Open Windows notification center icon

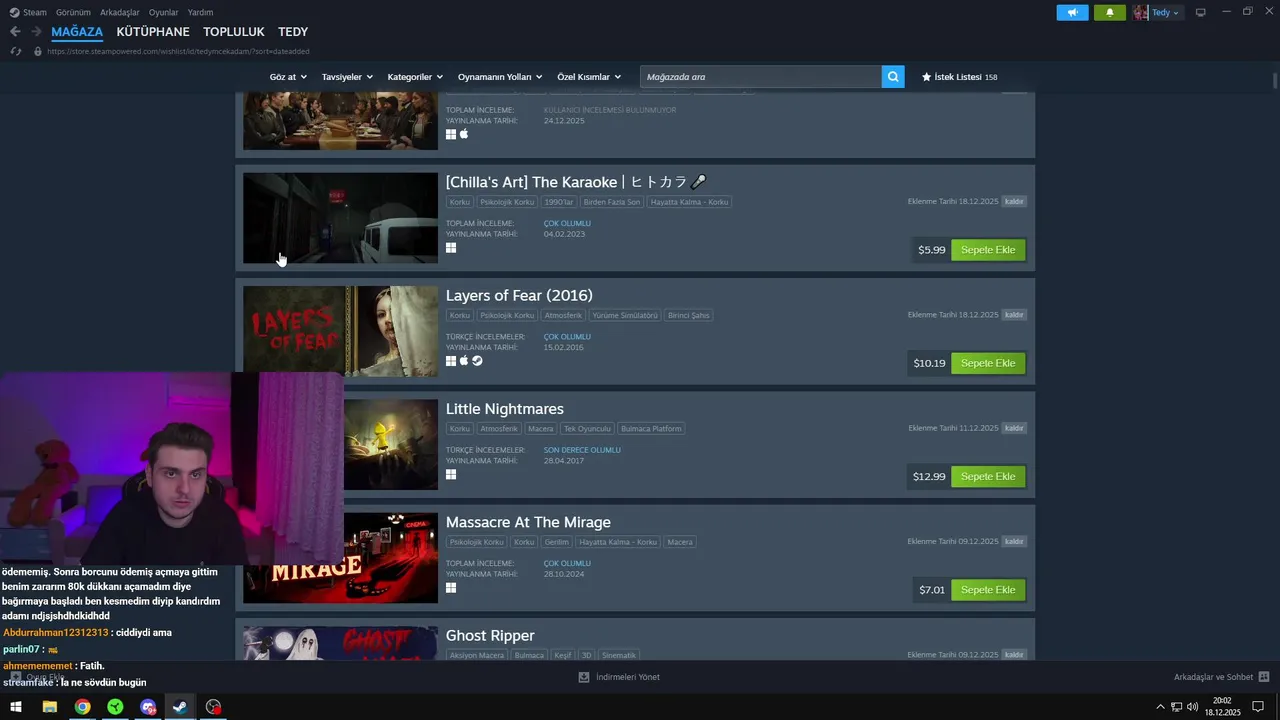tap(1258, 707)
